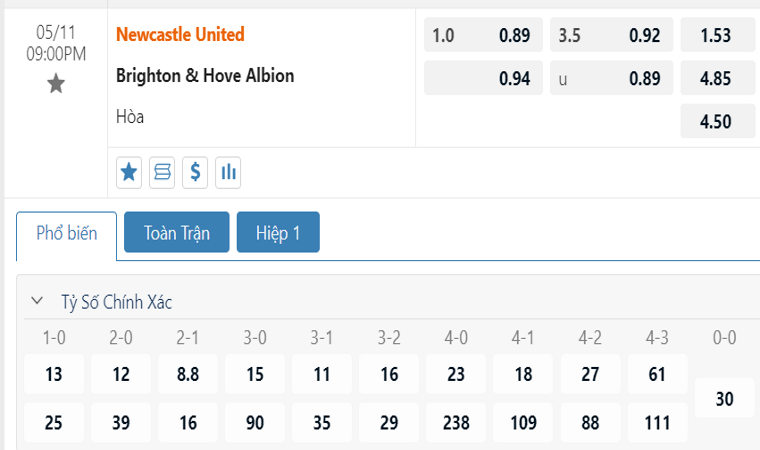
Task: Select the 1.53 Newcastle win odds
Action: [x=716, y=36]
